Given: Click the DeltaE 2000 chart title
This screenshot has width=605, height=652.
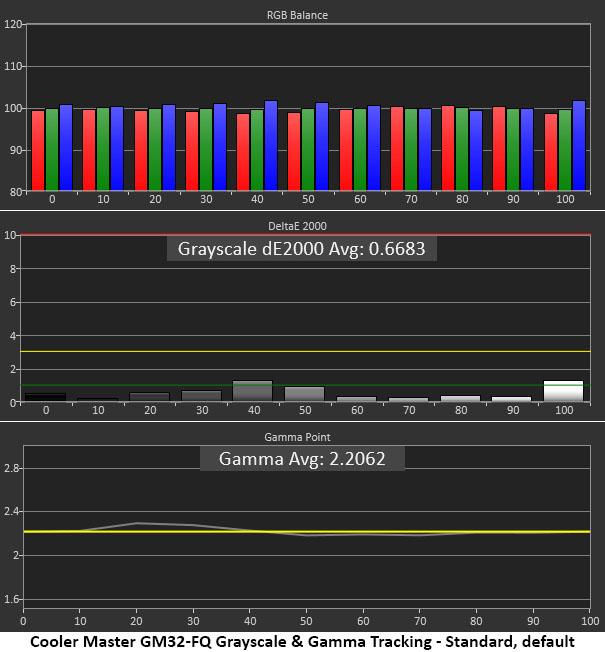Looking at the screenshot, I should pos(297,226).
